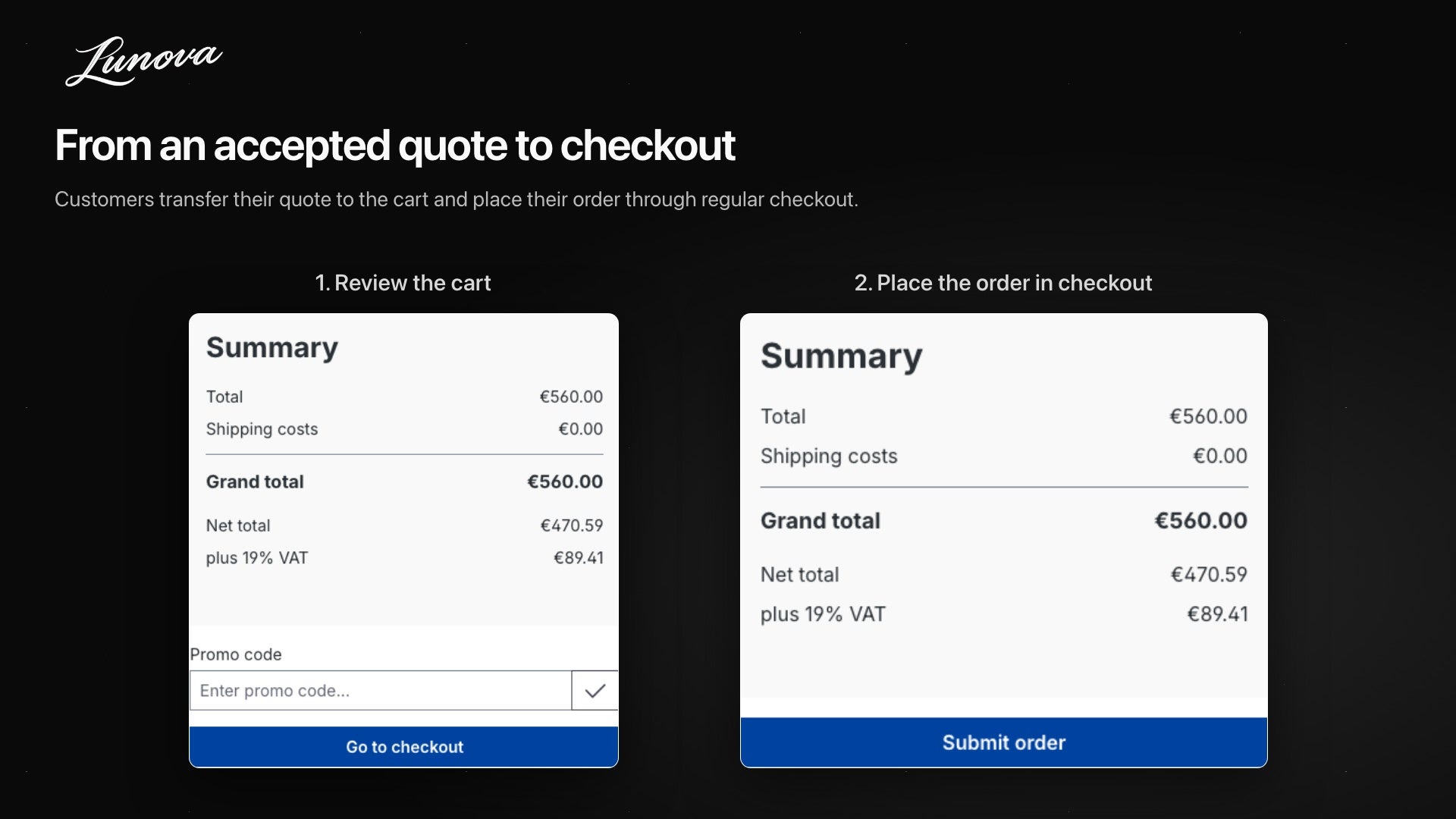Image resolution: width=1456 pixels, height=819 pixels.
Task: Click the checkout Grand total €560.00 amount
Action: pos(1200,520)
